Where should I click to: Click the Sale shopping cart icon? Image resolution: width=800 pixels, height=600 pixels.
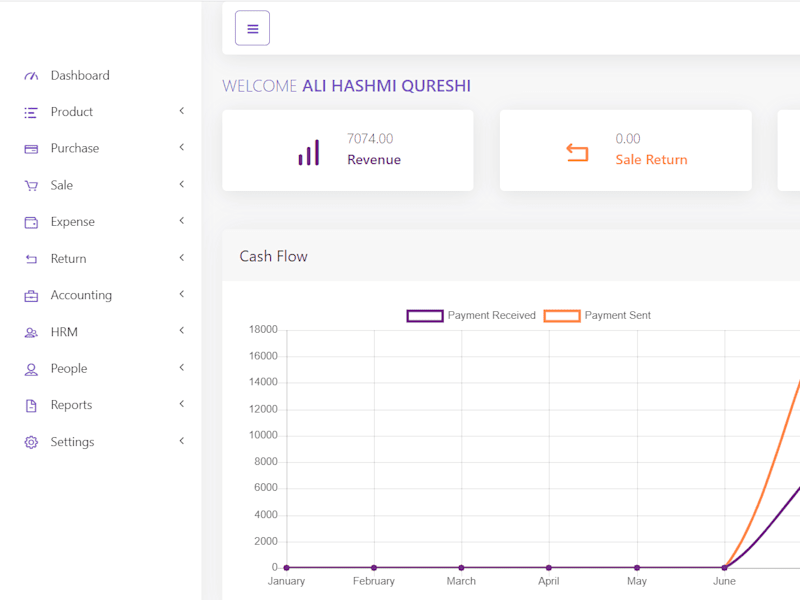click(x=31, y=186)
